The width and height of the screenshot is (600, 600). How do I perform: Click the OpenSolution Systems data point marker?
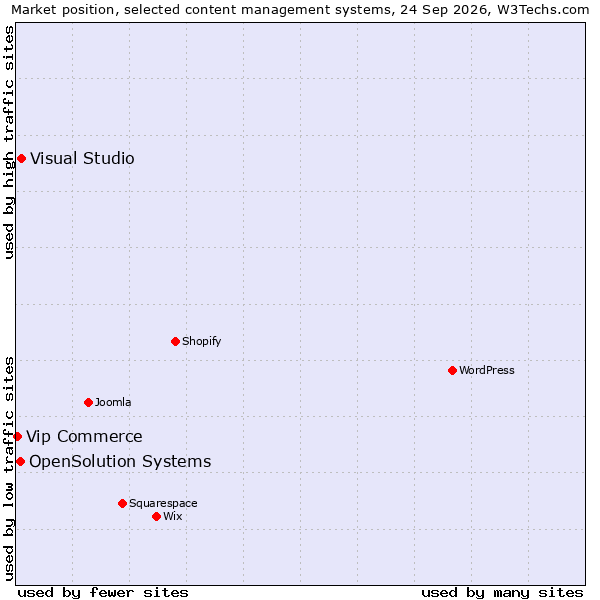tap(20, 461)
